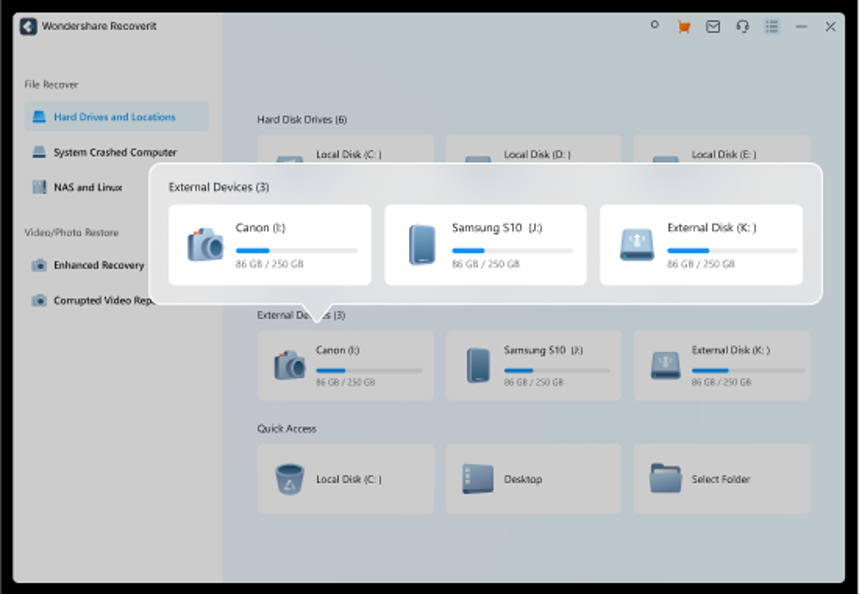
Task: Open the list menu icon
Action: click(772, 26)
